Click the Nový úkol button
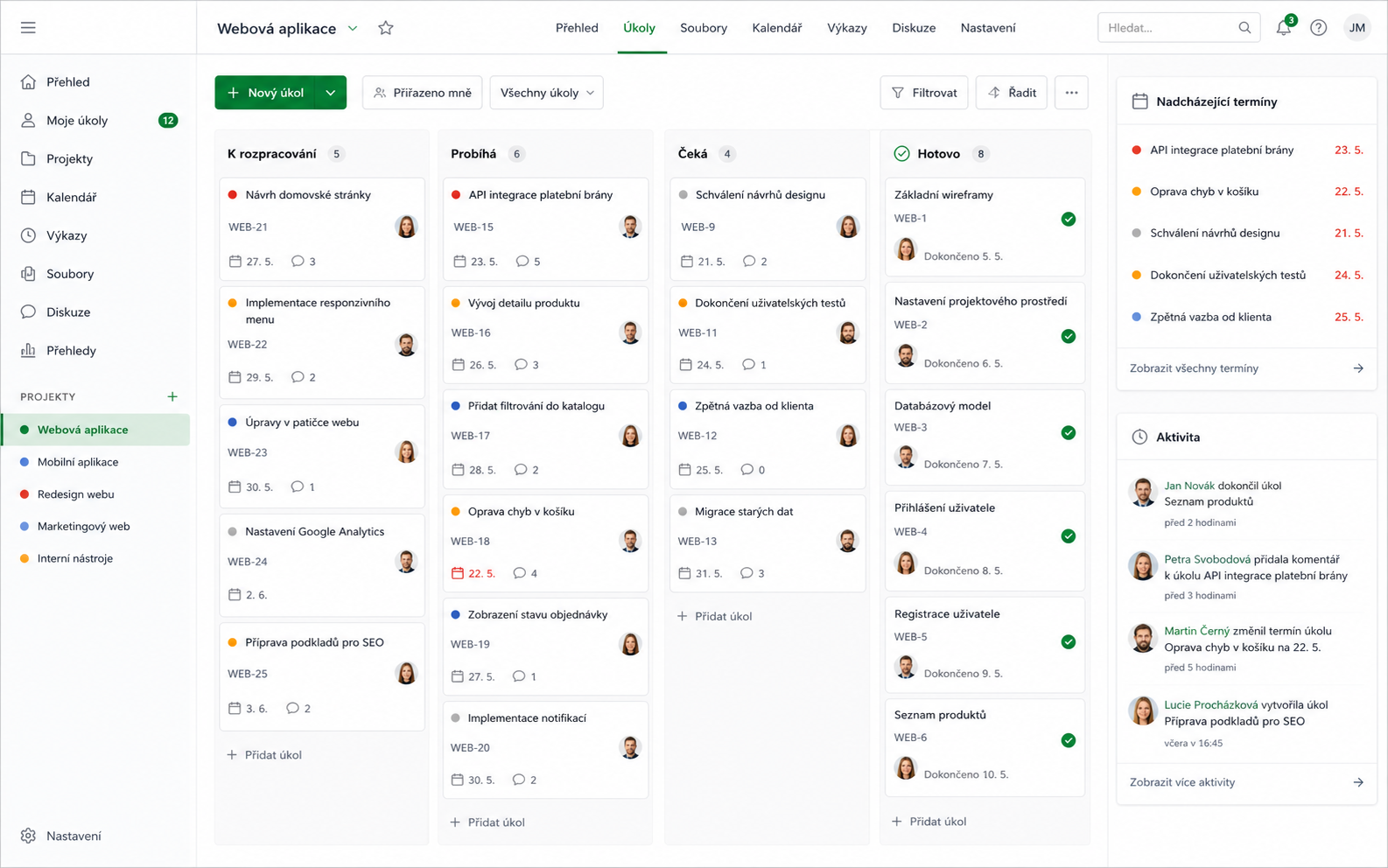 click(x=265, y=93)
